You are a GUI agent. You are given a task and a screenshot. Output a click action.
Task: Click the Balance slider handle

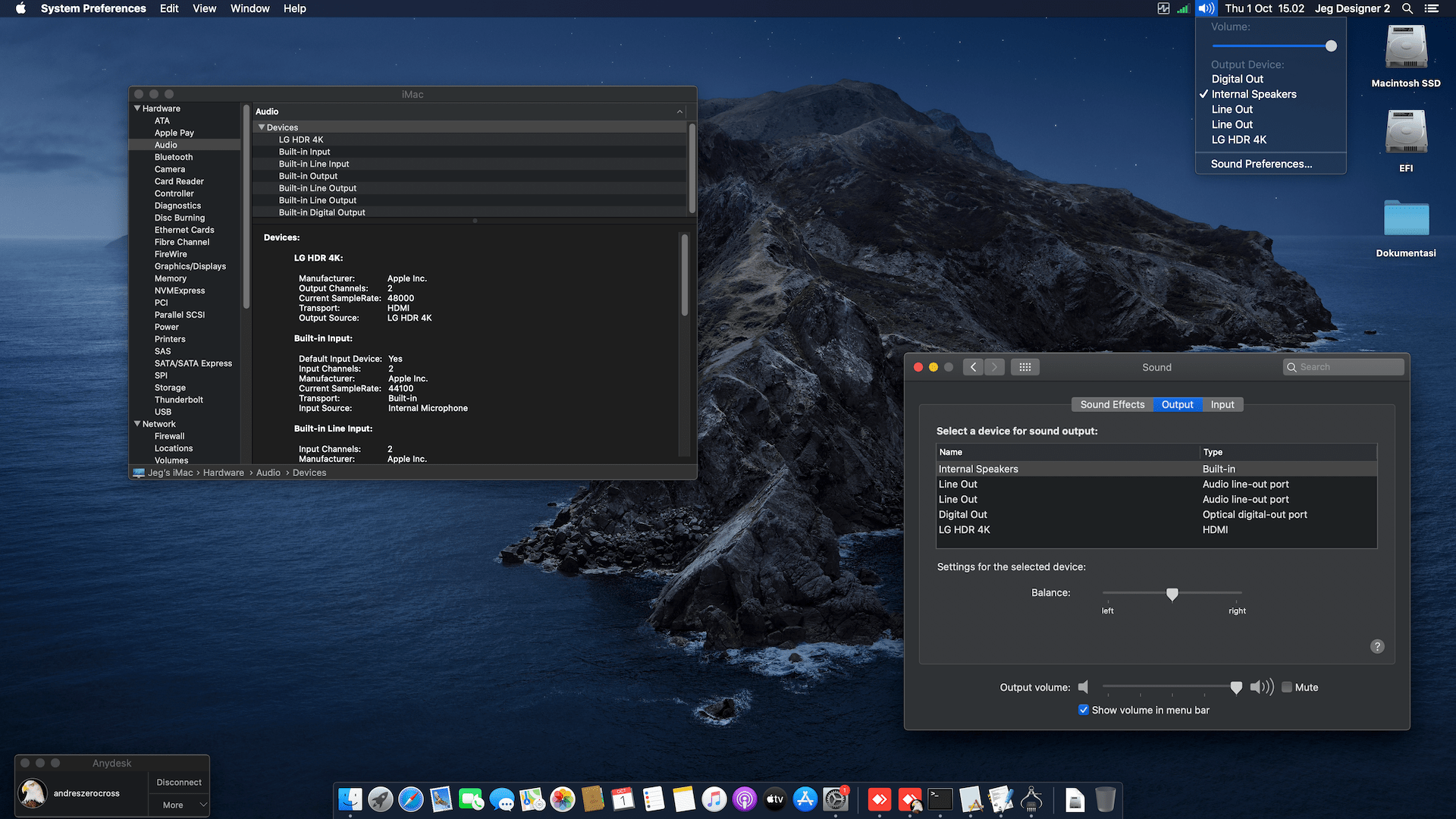coord(1172,595)
